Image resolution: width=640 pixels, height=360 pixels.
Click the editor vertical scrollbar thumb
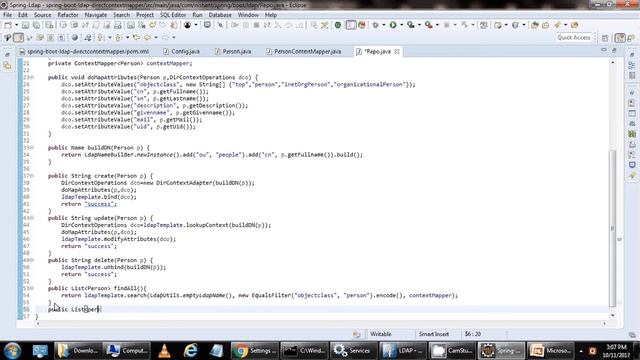pyautogui.click(x=612, y=229)
